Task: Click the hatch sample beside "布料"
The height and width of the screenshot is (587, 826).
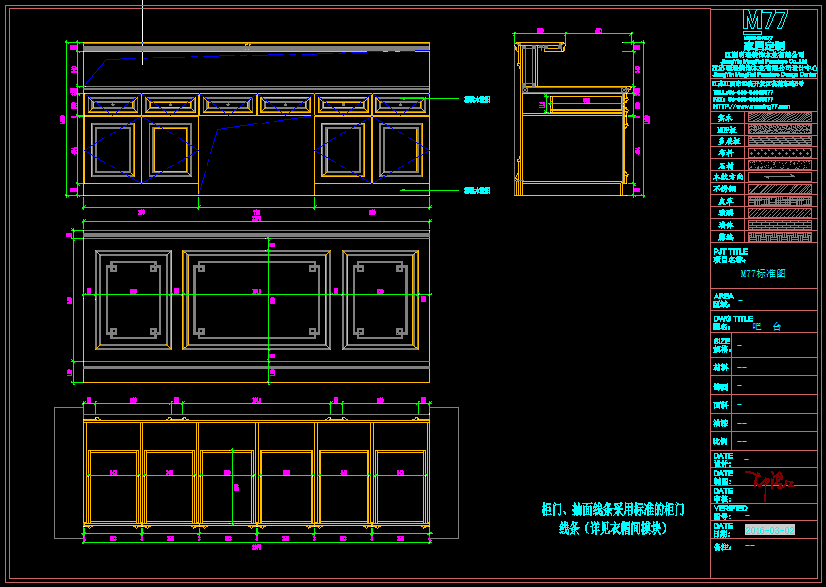Action: pos(780,153)
